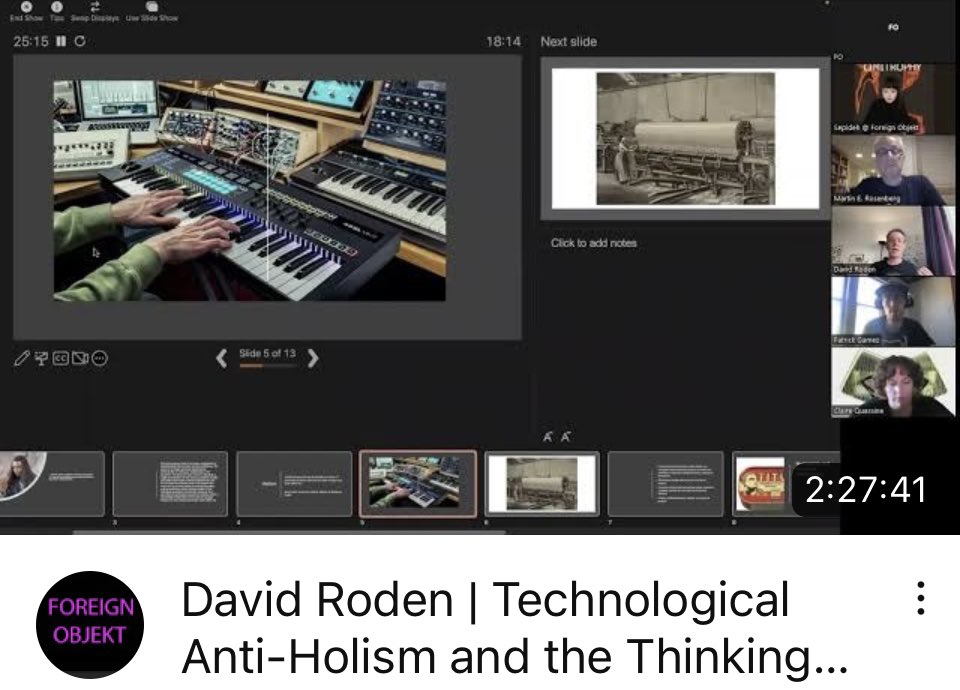Screen dimensions: 960x690
Task: Open the more options ellipsis icon
Action: click(x=100, y=358)
